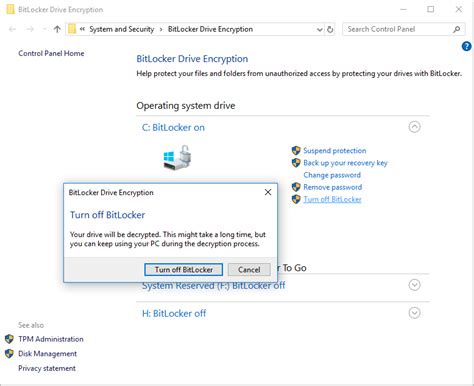Open the help question mark icon
The image size is (474, 386).
click(x=466, y=46)
